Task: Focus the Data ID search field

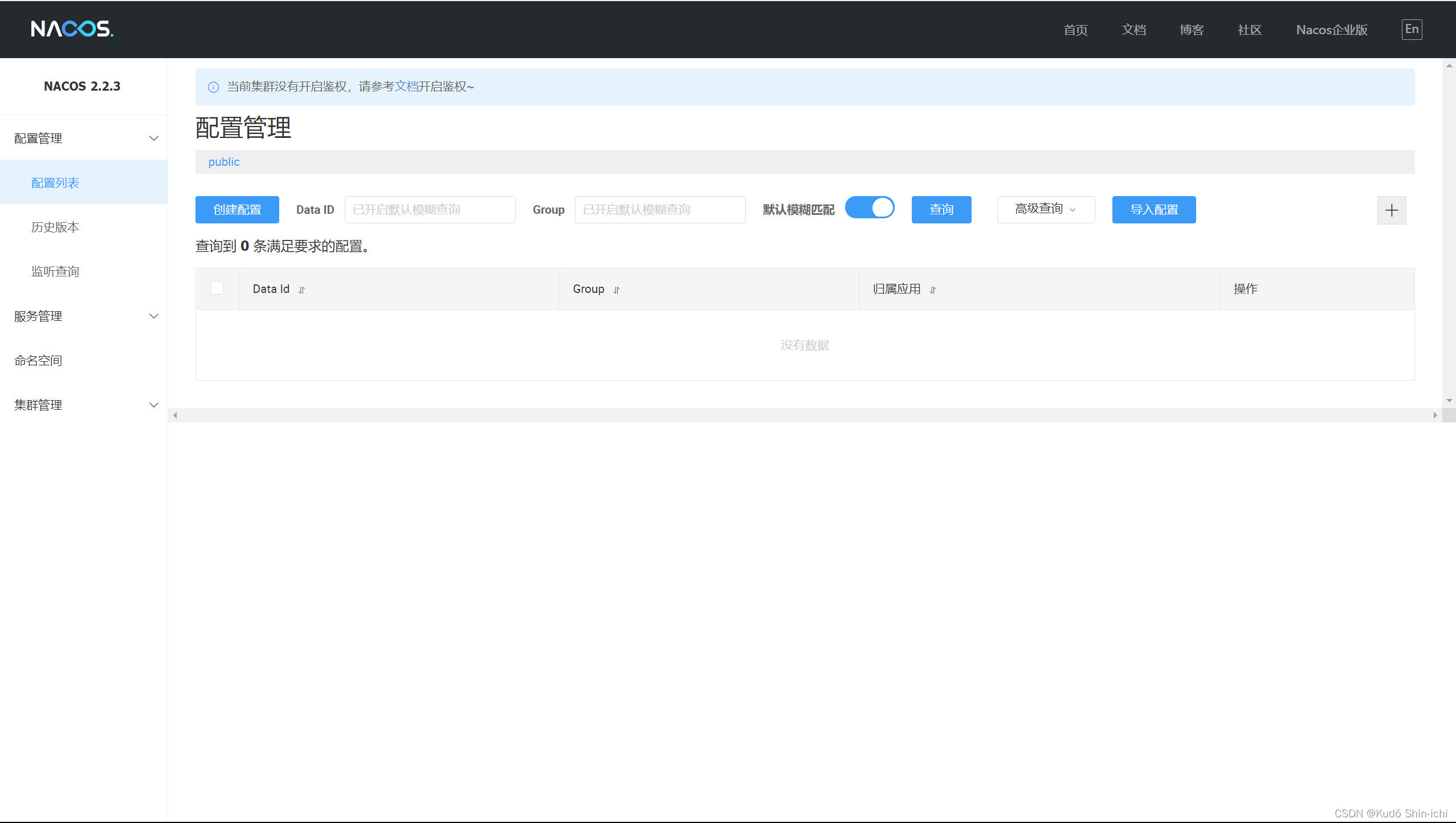Action: click(430, 210)
